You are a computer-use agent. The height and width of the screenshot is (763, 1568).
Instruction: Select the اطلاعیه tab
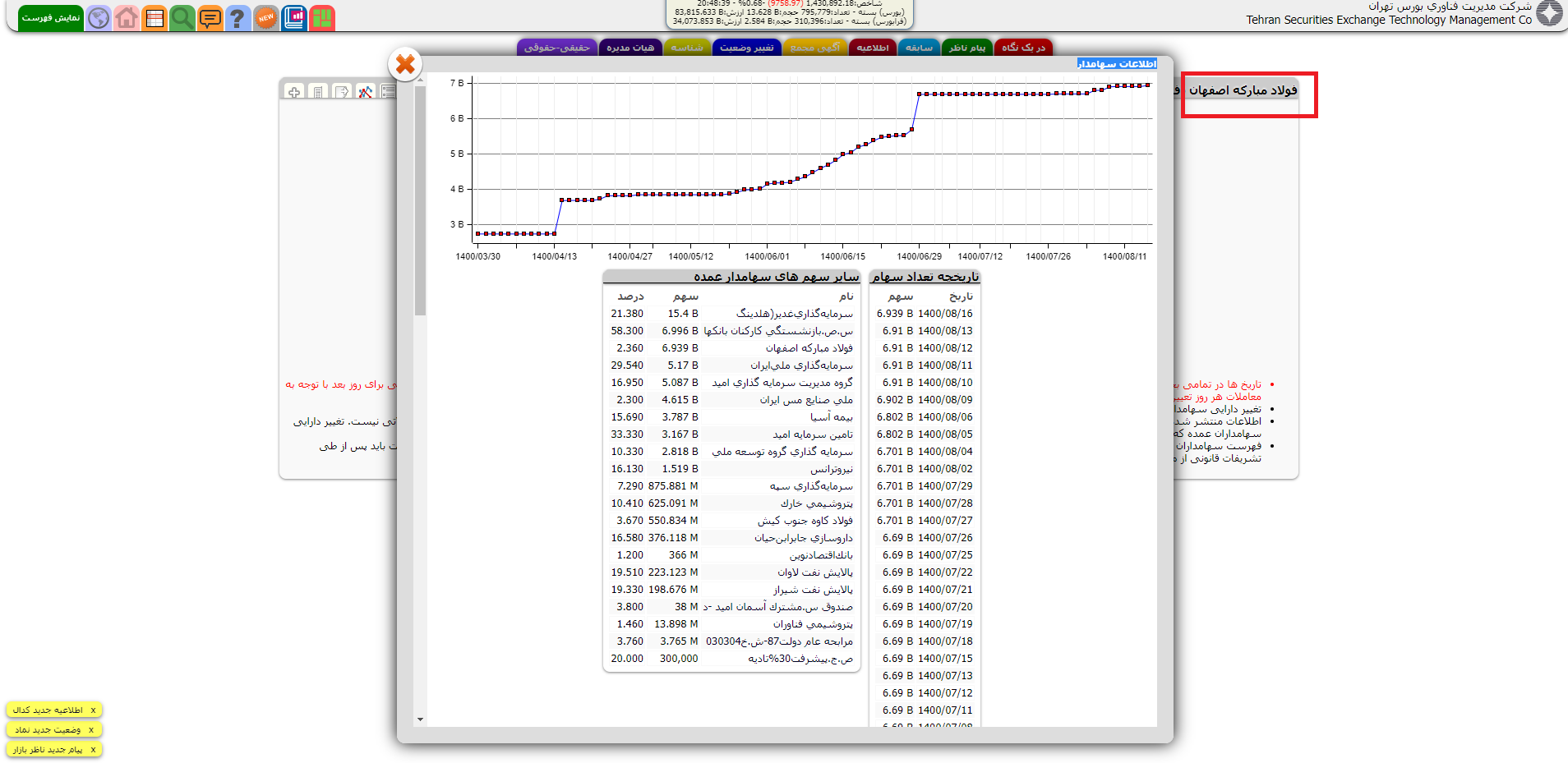pos(873,48)
